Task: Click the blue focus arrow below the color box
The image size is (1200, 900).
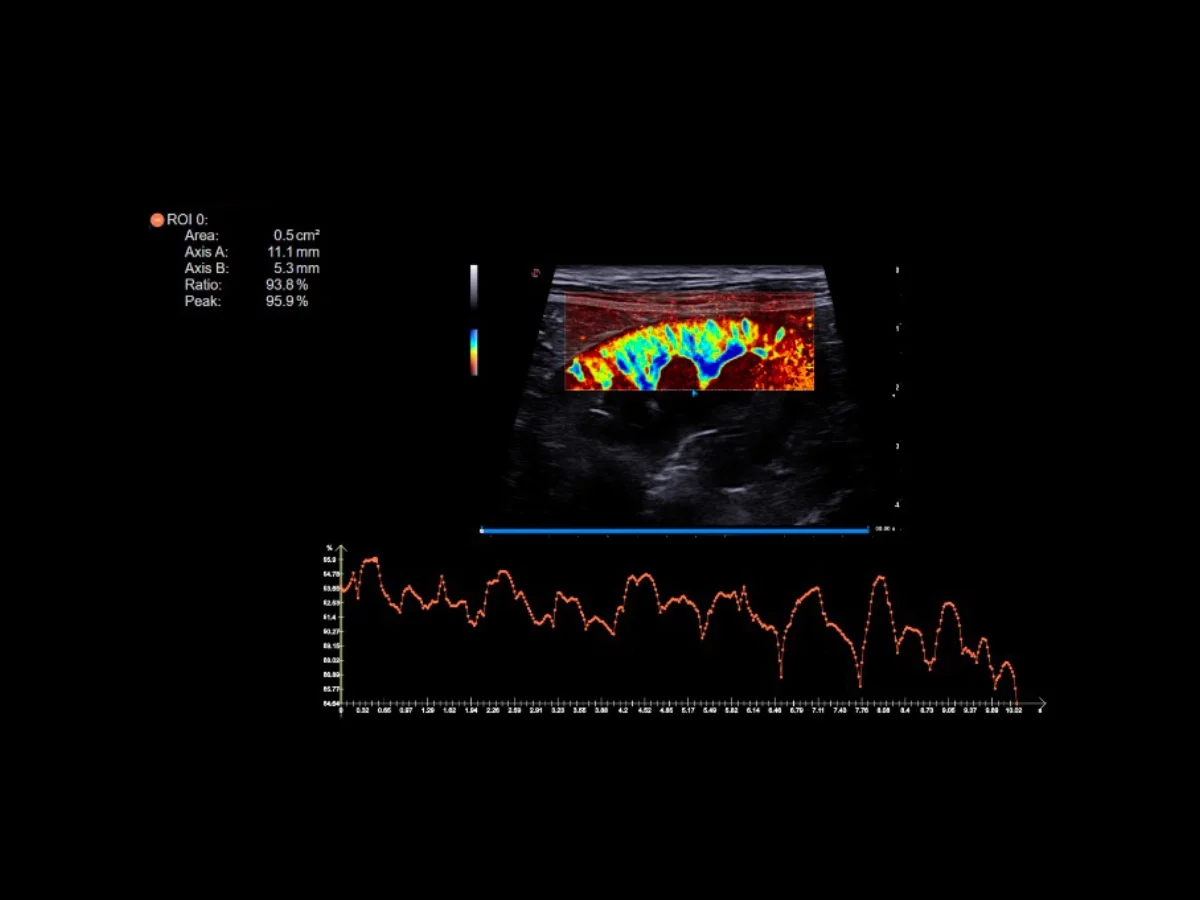Action: pos(695,394)
